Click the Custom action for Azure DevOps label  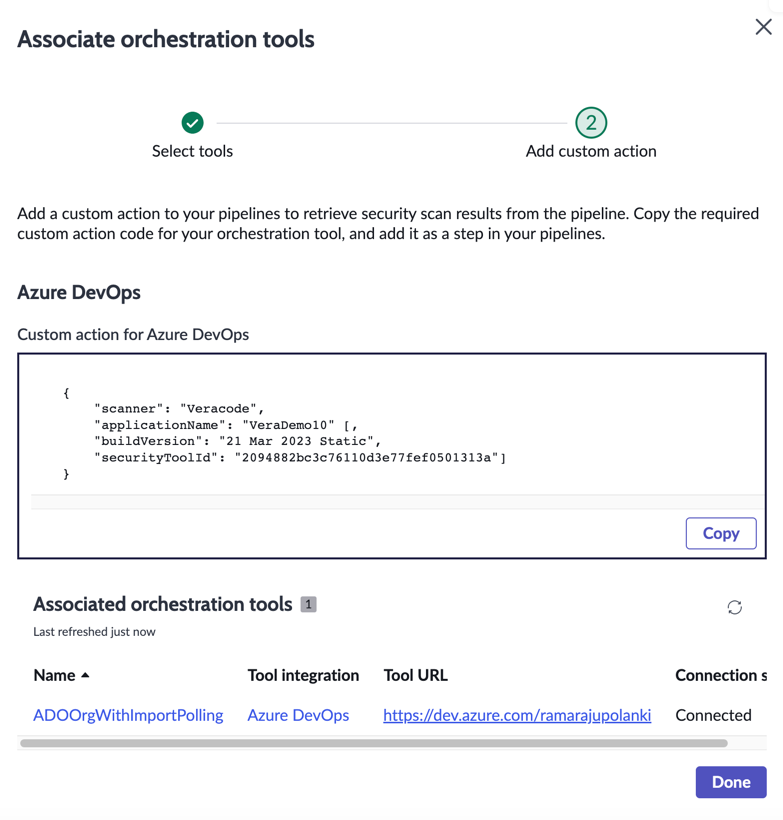tap(133, 334)
